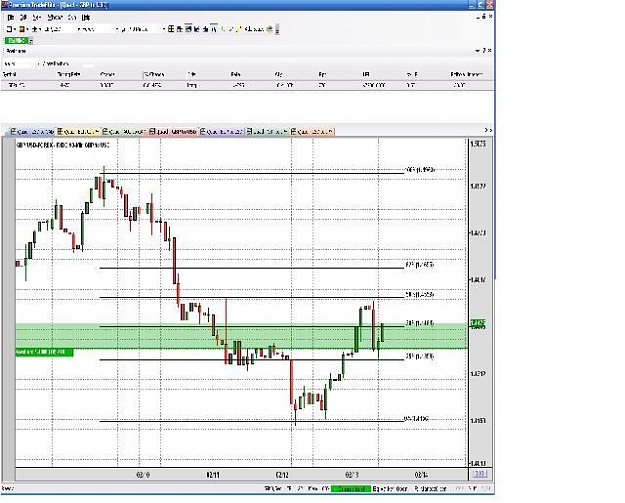Image resolution: width=625 pixels, height=503 pixels.
Task: Click the scroll-to-latest button at chart corner
Action: coord(480,474)
